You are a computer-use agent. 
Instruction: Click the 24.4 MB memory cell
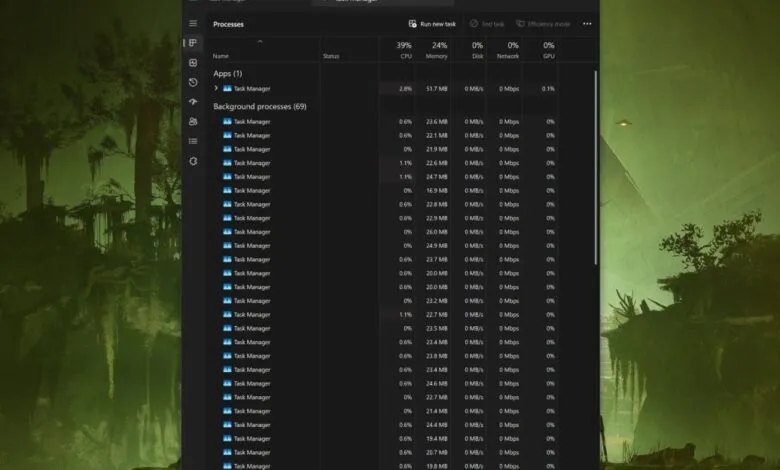point(437,425)
